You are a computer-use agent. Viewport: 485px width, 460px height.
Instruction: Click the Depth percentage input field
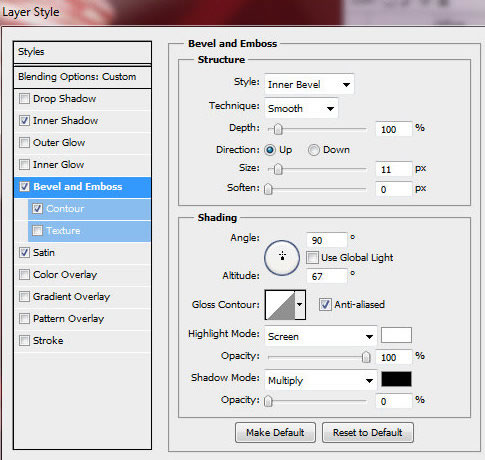(x=393, y=129)
